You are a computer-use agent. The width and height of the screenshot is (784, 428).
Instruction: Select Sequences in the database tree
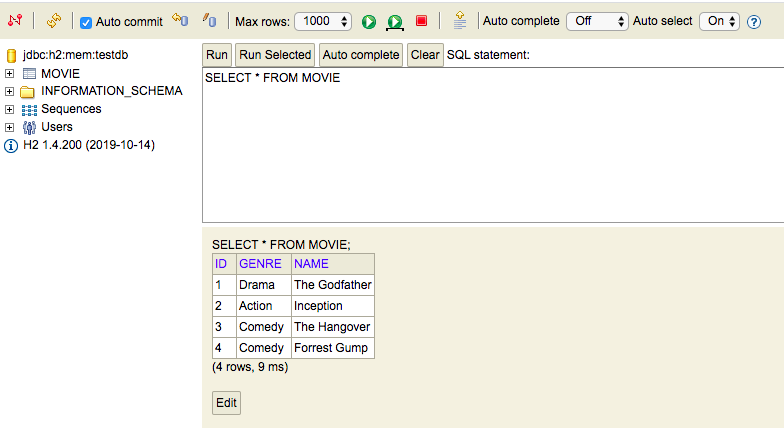(x=71, y=109)
